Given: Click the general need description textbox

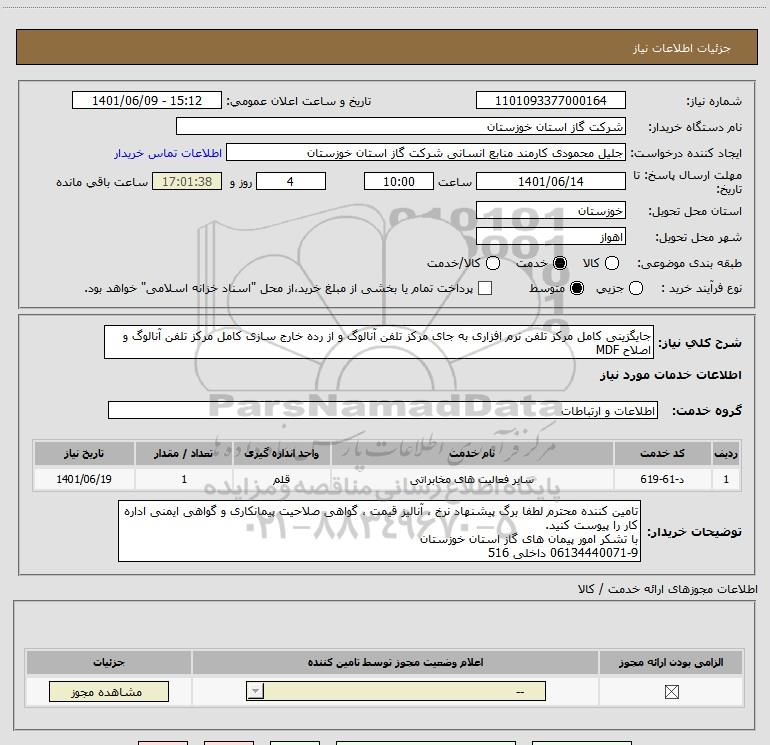Looking at the screenshot, I should (x=379, y=342).
